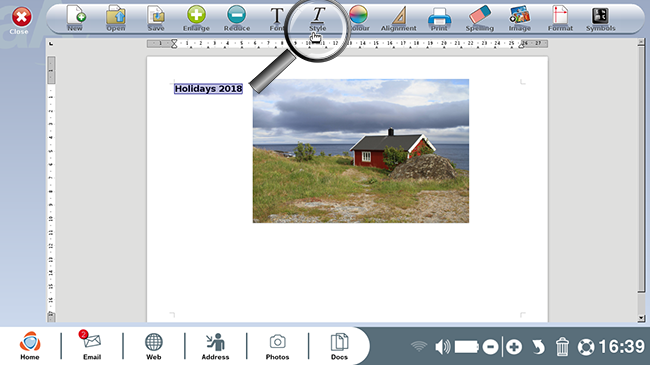The height and width of the screenshot is (365, 650).
Task: Open the trash bin
Action: [562, 347]
